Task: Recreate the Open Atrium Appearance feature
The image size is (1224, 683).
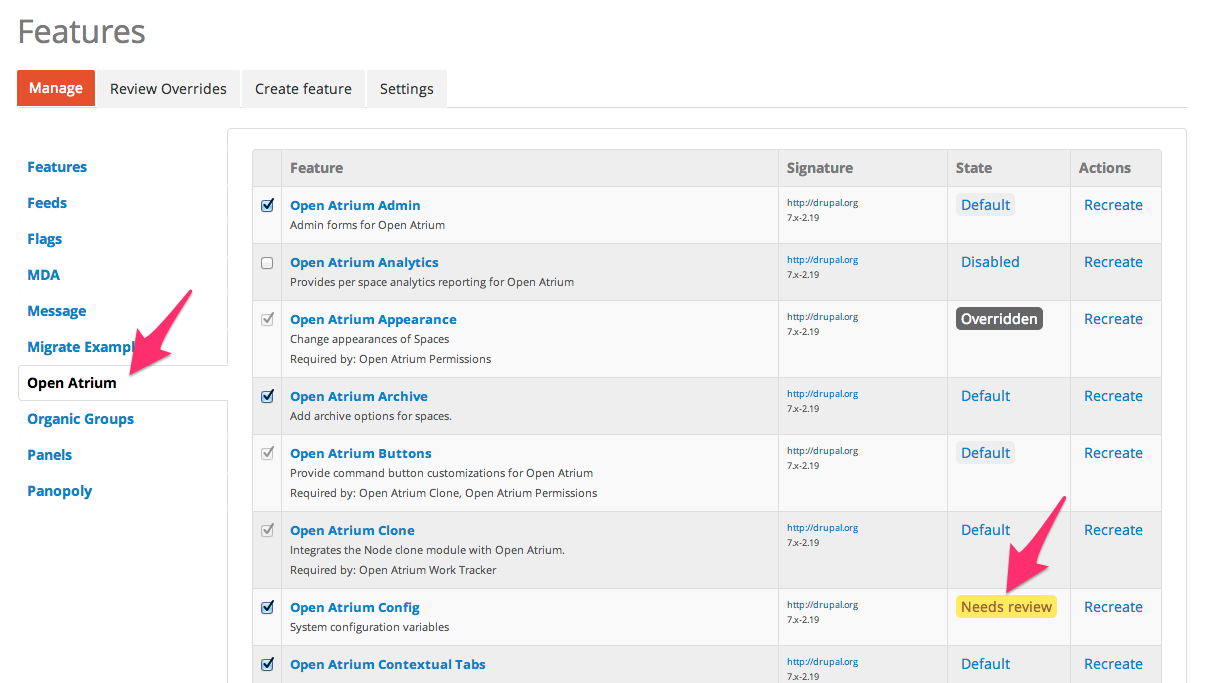Action: 1113,319
